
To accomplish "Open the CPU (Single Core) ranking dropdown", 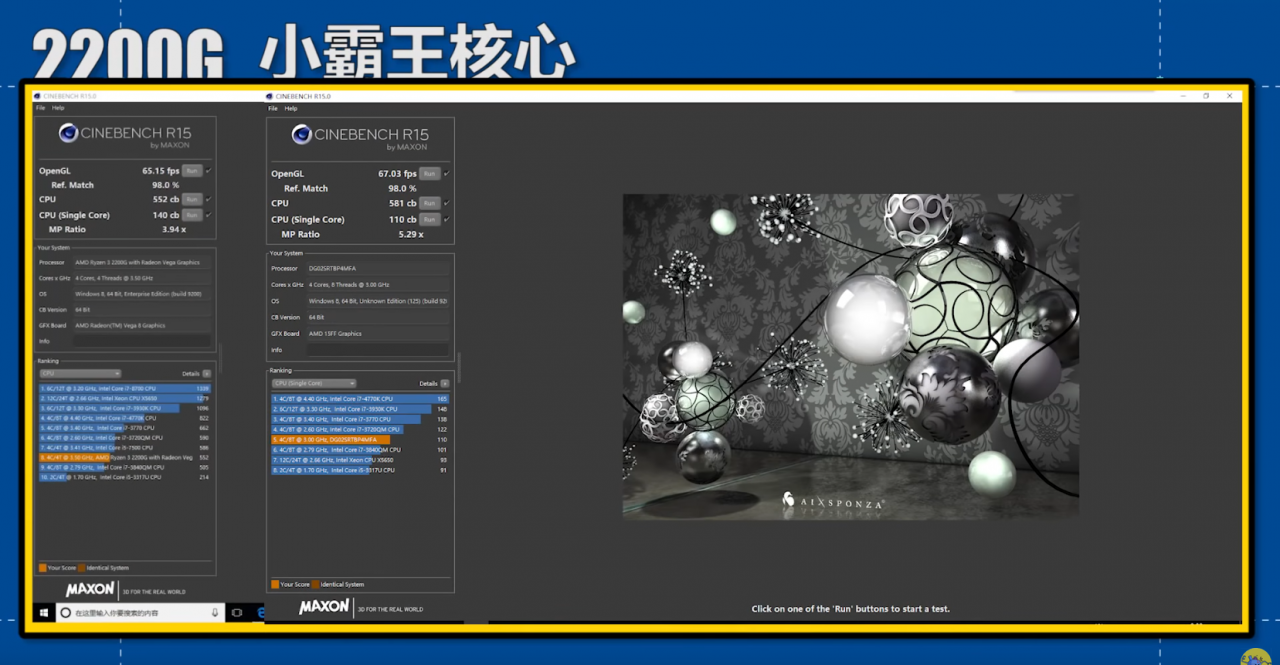I will [314, 383].
